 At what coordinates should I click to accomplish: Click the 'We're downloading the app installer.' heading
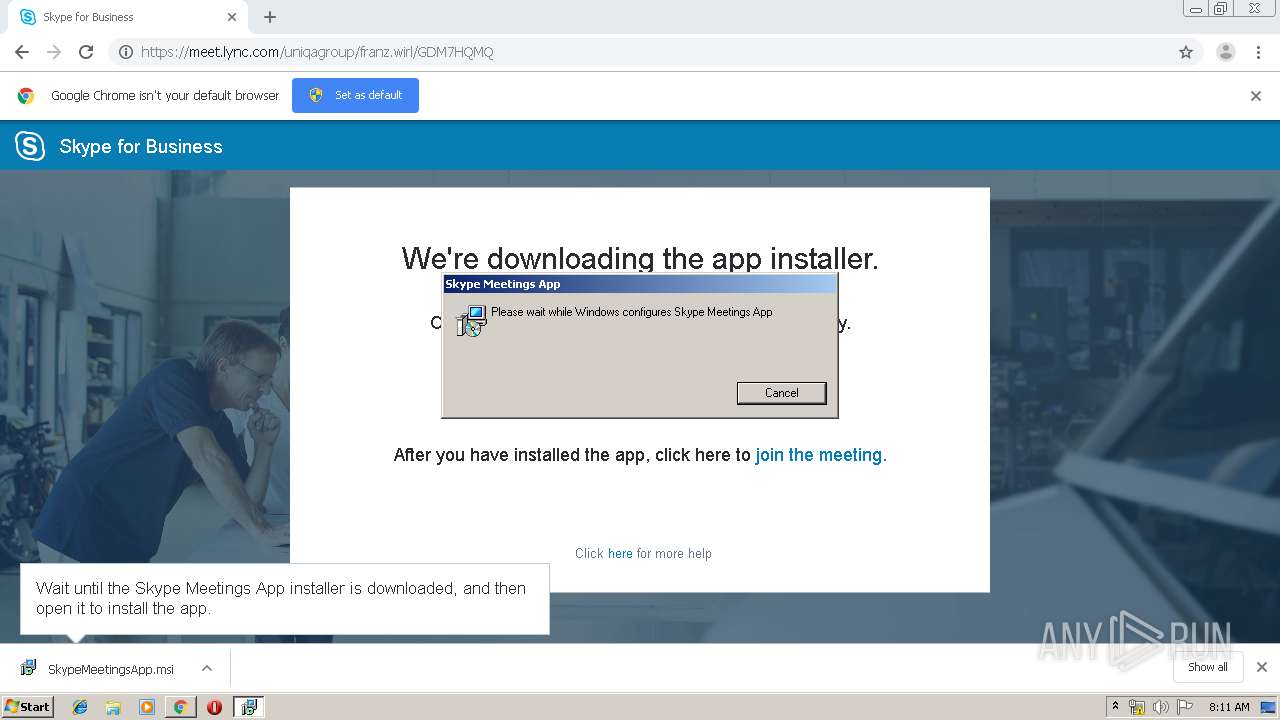pos(640,259)
